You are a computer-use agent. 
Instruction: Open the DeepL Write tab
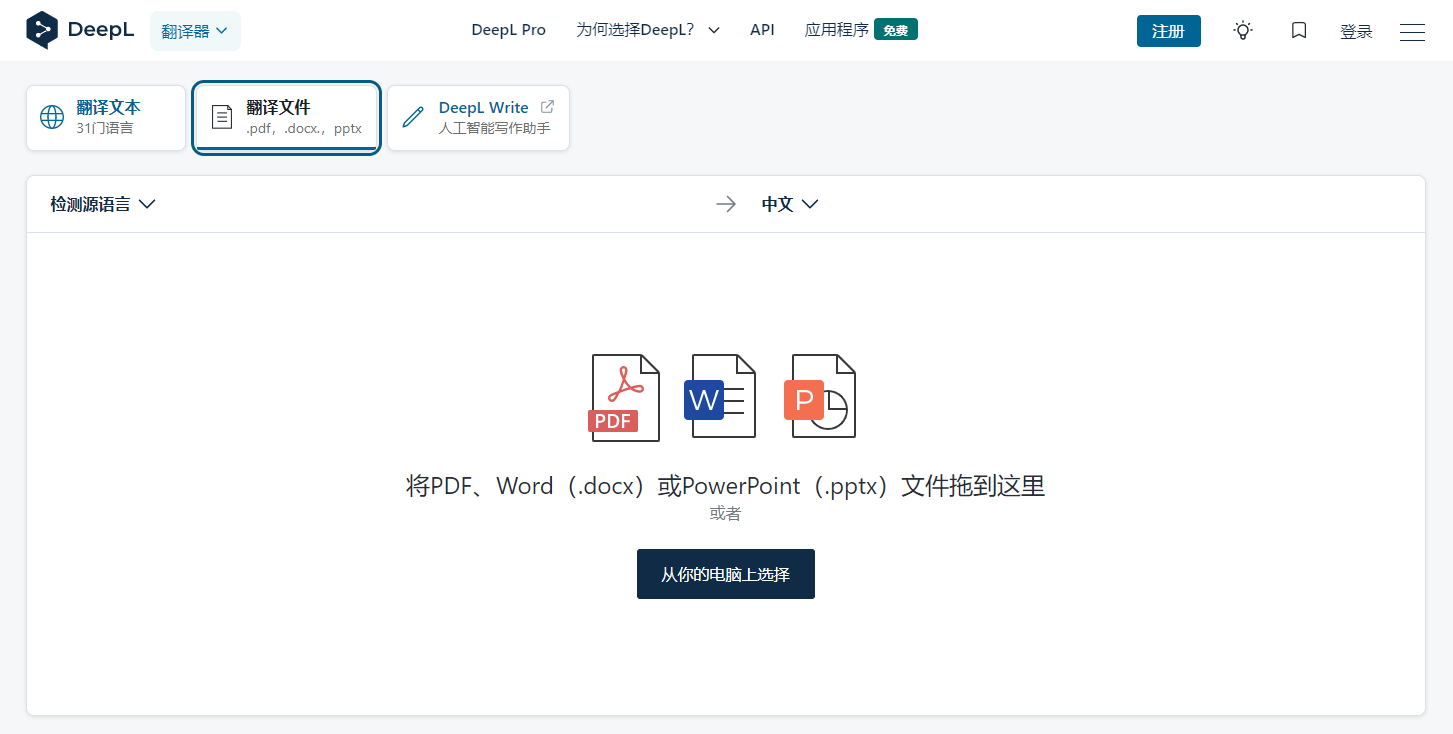tap(478, 118)
